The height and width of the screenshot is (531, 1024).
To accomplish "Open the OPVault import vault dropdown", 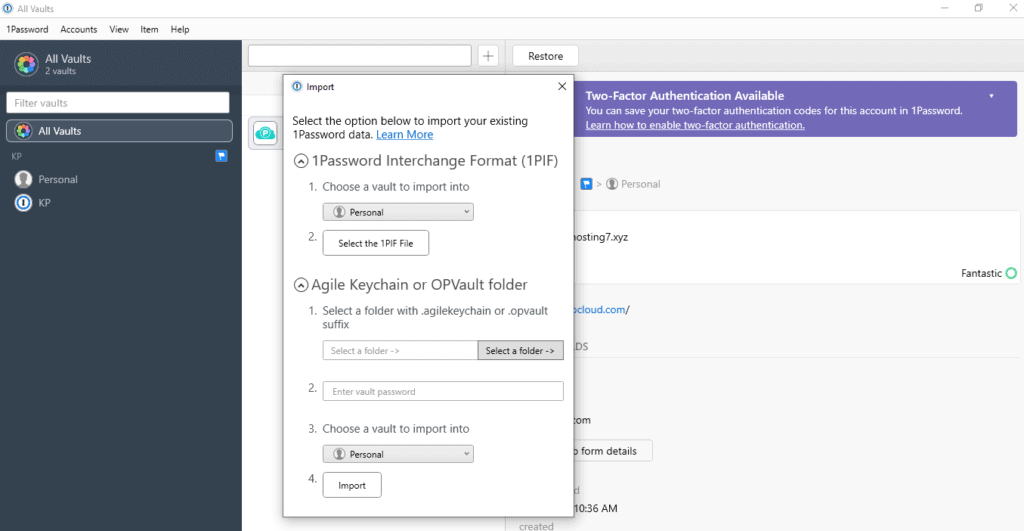I will tap(398, 454).
